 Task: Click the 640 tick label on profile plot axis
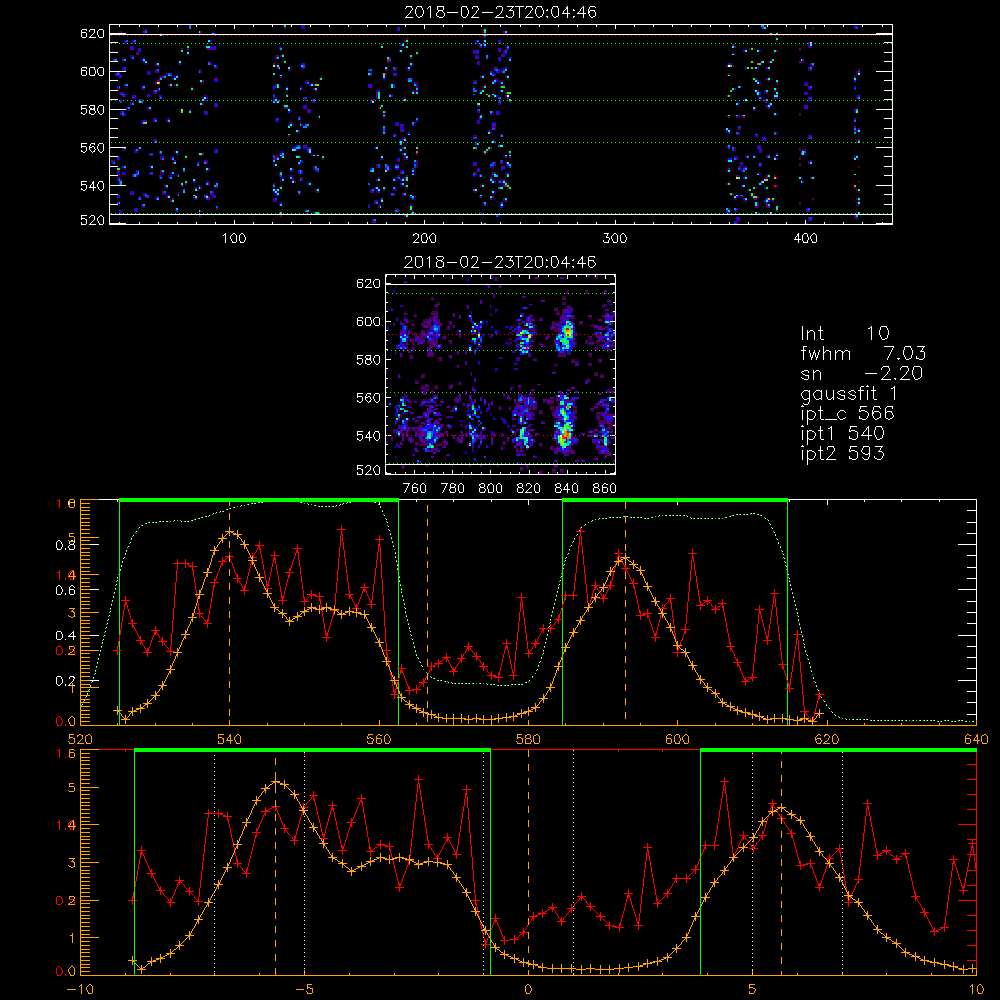point(976,740)
